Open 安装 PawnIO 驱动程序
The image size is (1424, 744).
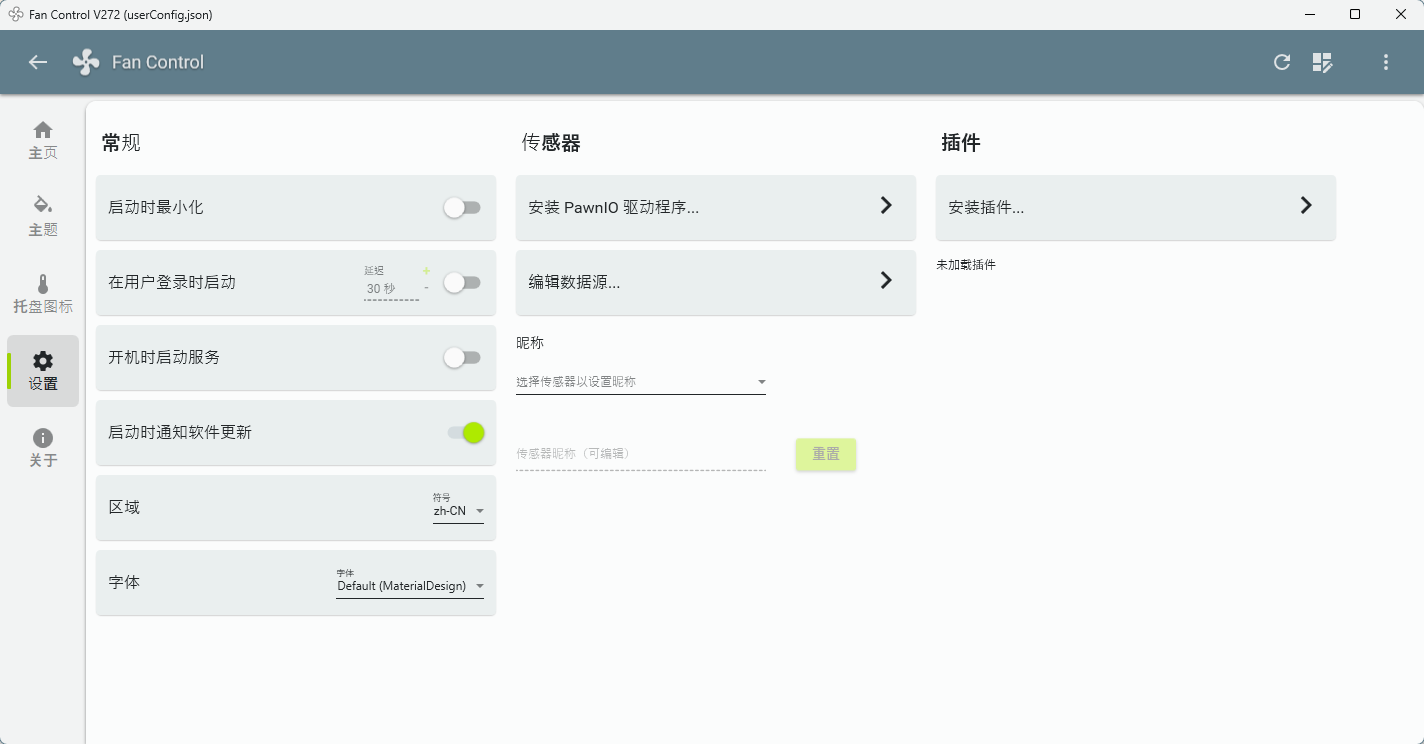pyautogui.click(x=716, y=207)
